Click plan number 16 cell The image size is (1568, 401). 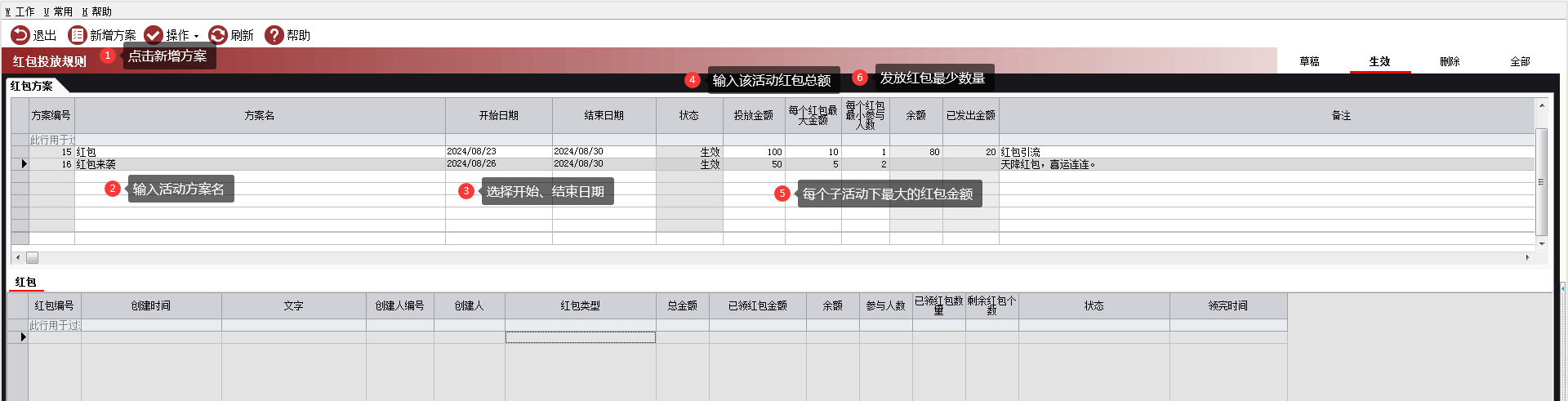[x=51, y=164]
